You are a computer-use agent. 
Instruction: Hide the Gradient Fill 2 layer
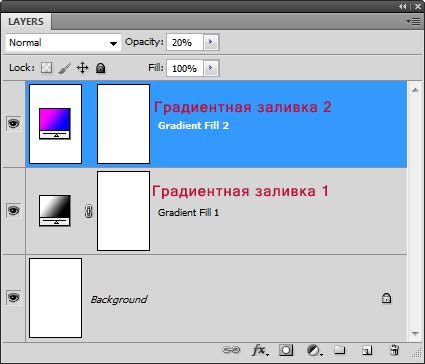pos(14,124)
